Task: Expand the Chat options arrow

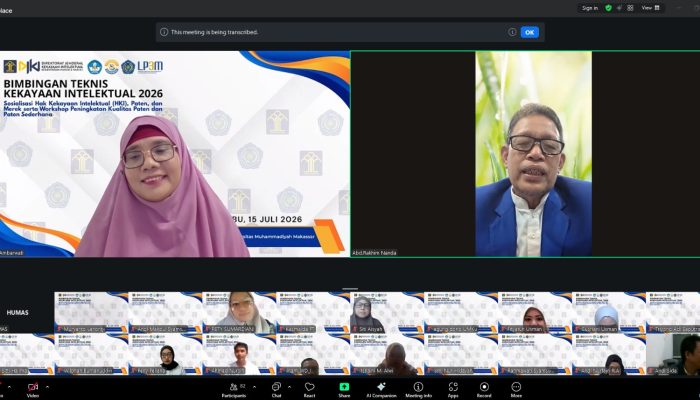Action: [x=289, y=387]
